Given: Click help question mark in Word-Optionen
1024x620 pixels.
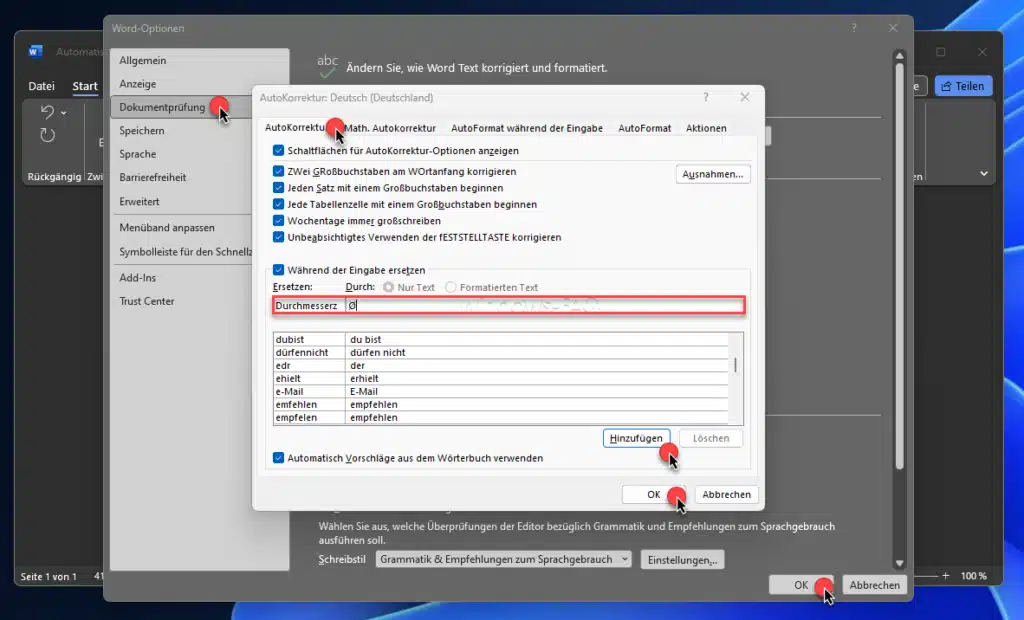Looking at the screenshot, I should tap(854, 28).
